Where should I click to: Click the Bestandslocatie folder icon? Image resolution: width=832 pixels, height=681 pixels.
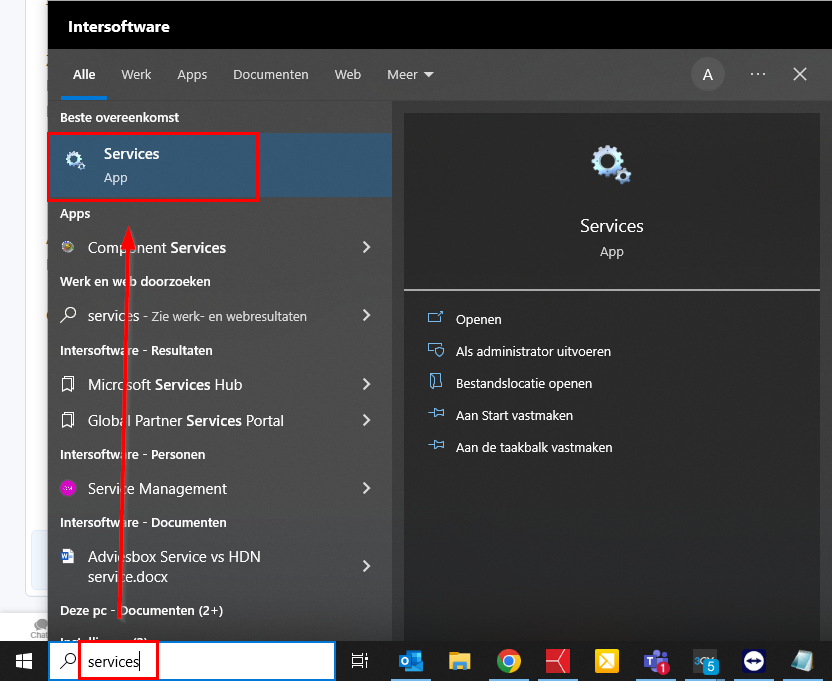point(436,381)
